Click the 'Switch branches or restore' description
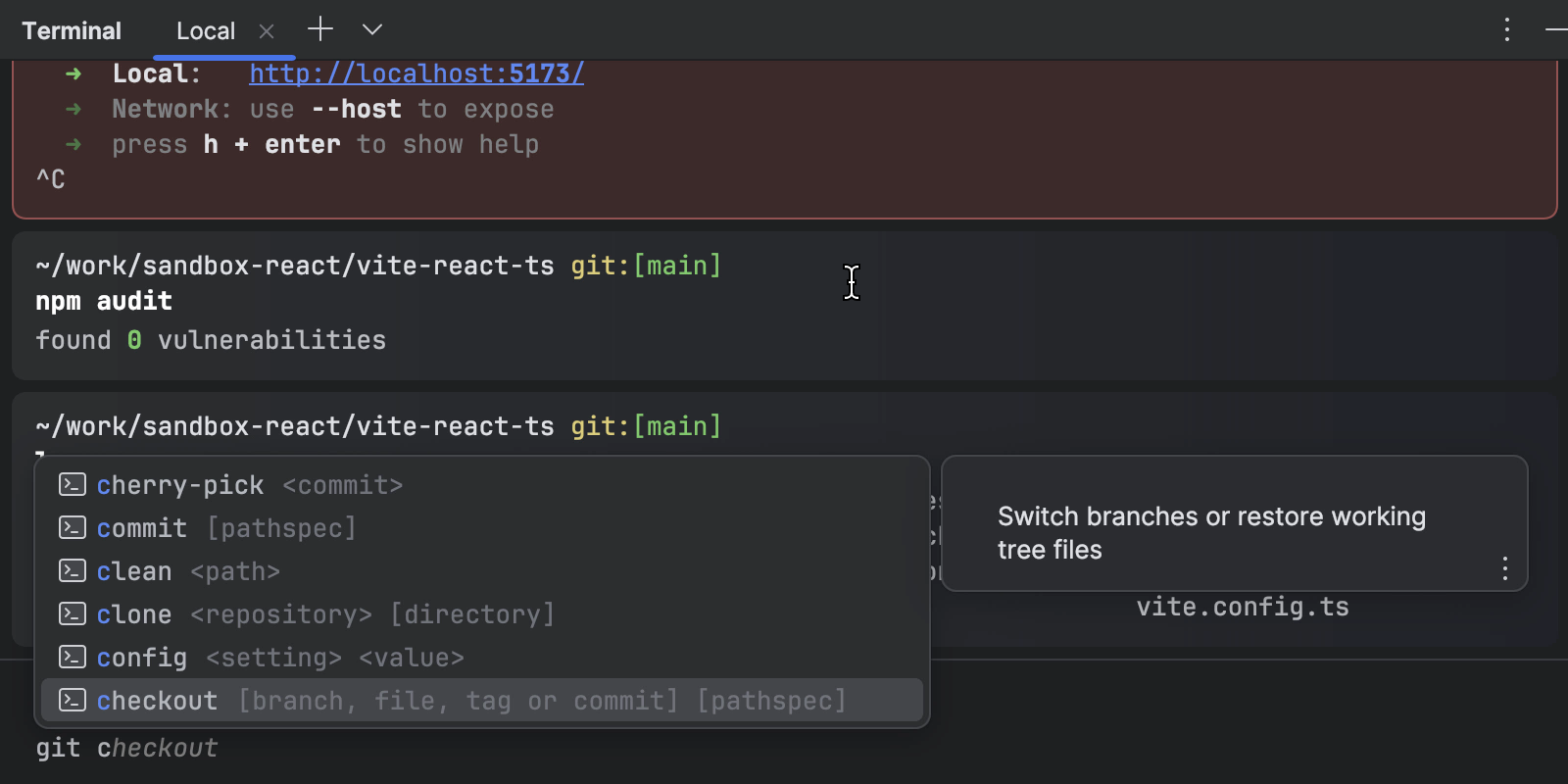The image size is (1568, 784). pyautogui.click(x=1211, y=533)
